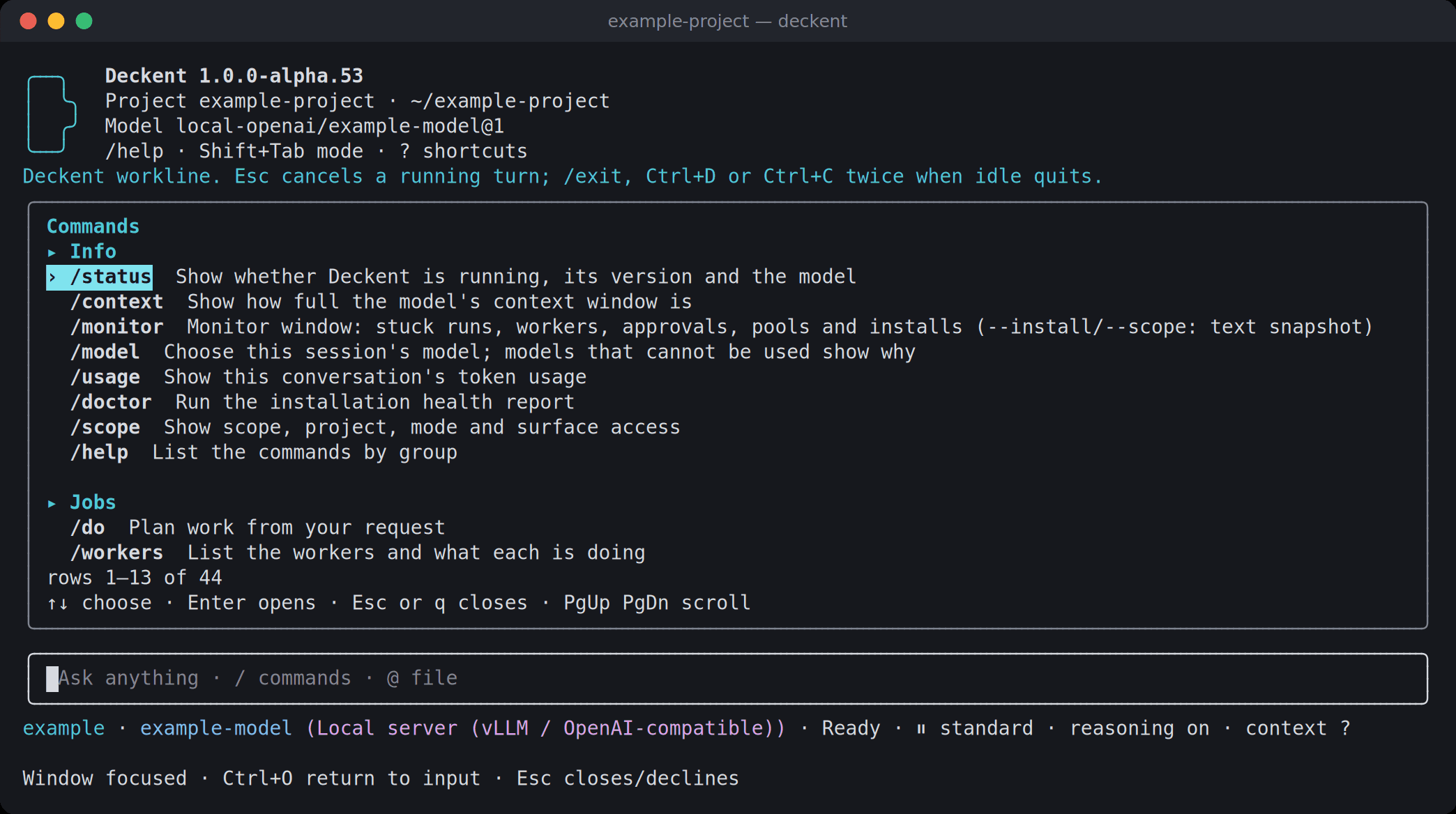Image resolution: width=1456 pixels, height=814 pixels.
Task: Click the Deckent 1.0.0-alpha.53 version text
Action: tap(234, 76)
